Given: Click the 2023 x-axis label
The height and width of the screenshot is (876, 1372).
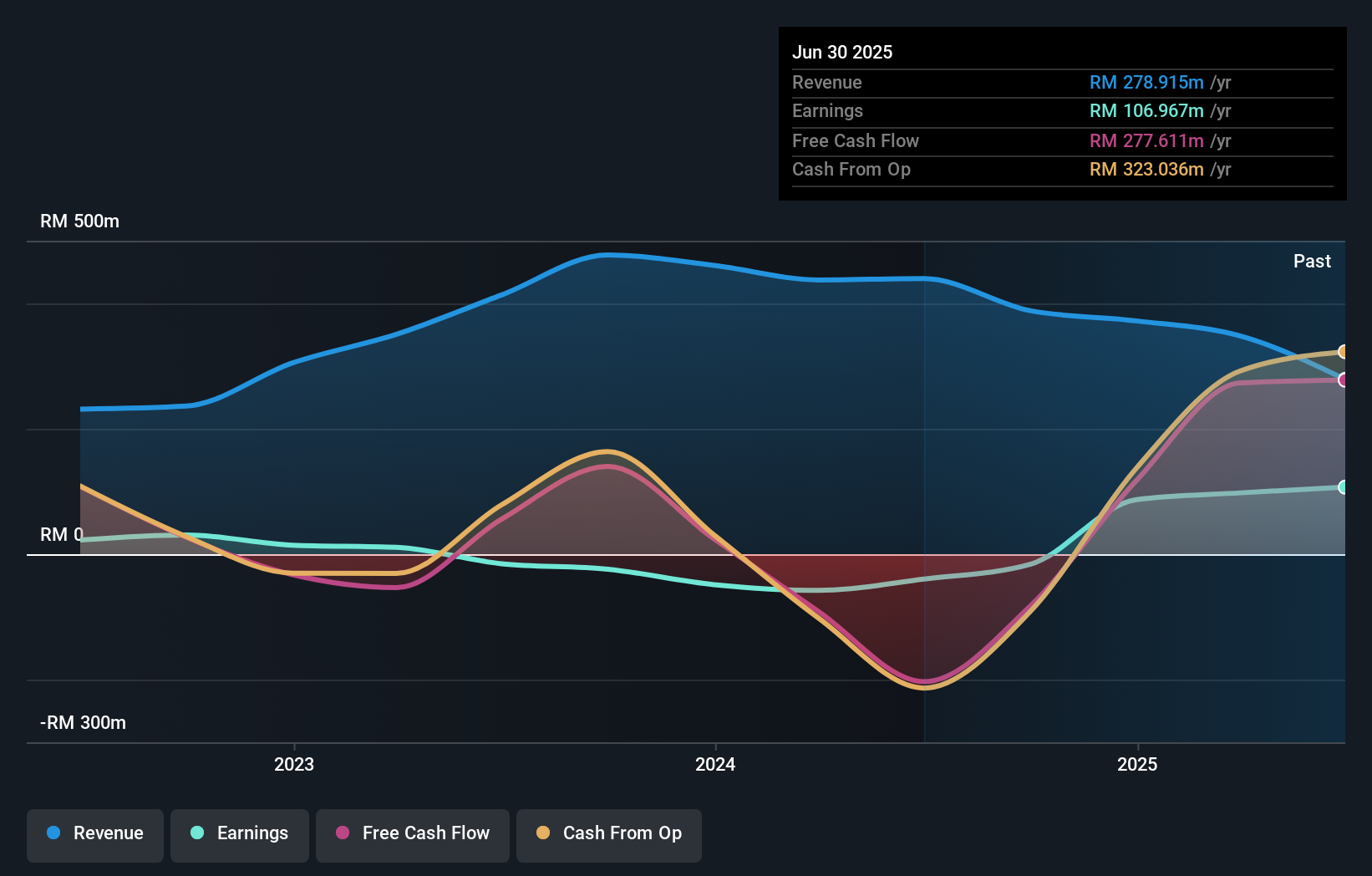Looking at the screenshot, I should (294, 764).
